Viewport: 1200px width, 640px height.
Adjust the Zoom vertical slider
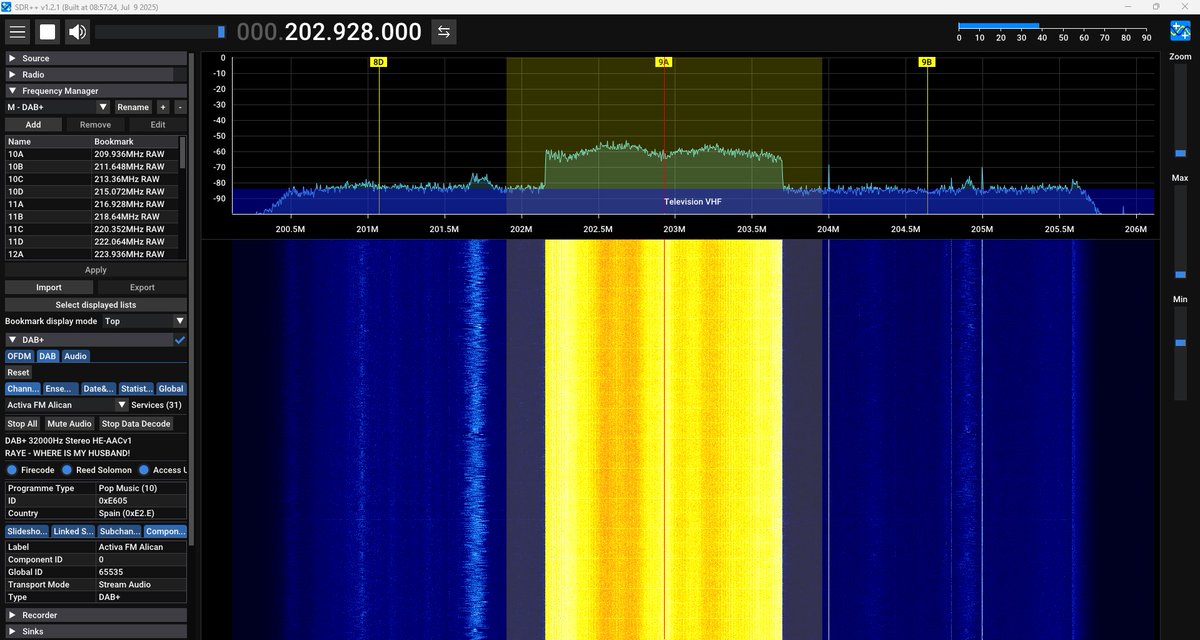[1180, 110]
